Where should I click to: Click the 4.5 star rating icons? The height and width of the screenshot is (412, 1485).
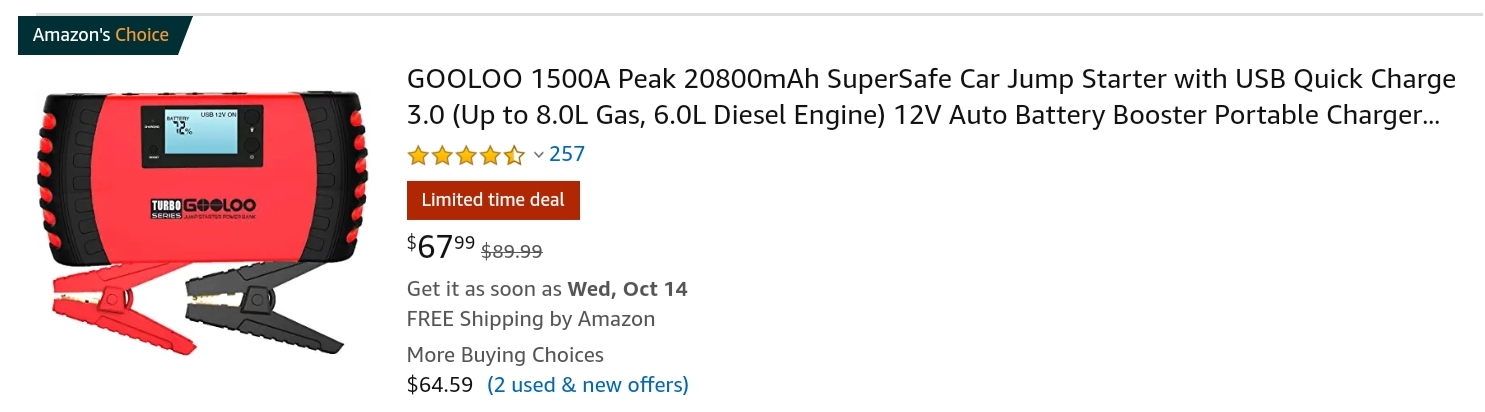(x=465, y=155)
